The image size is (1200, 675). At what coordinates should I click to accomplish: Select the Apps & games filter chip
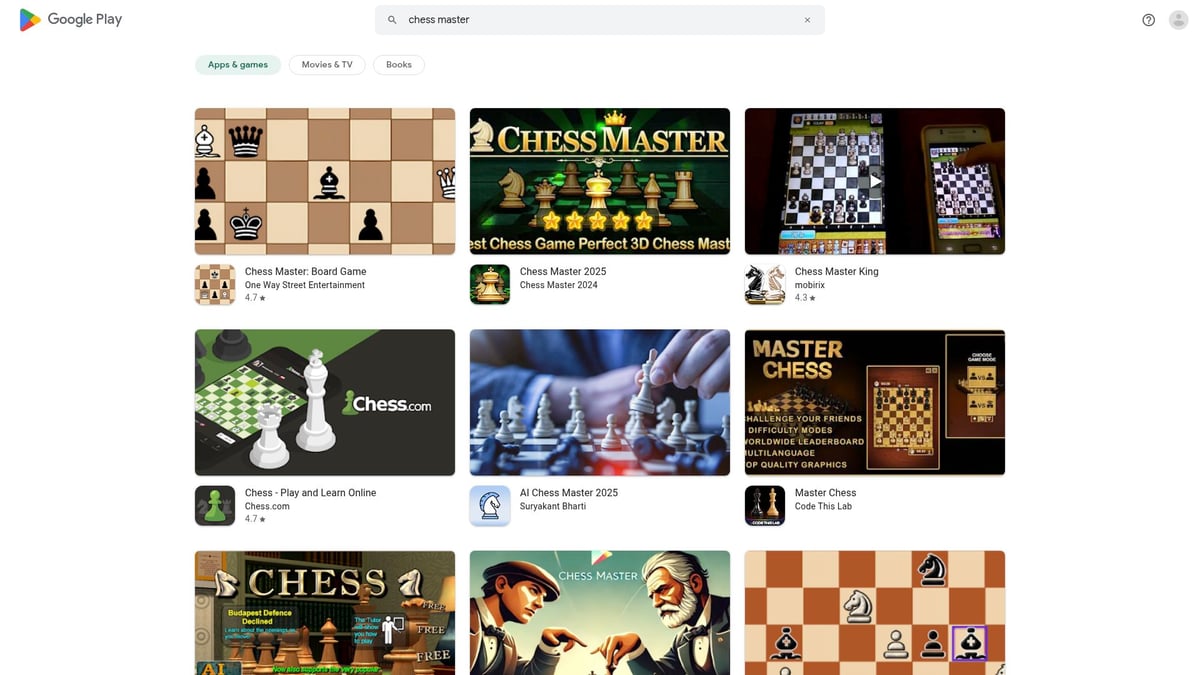(238, 64)
